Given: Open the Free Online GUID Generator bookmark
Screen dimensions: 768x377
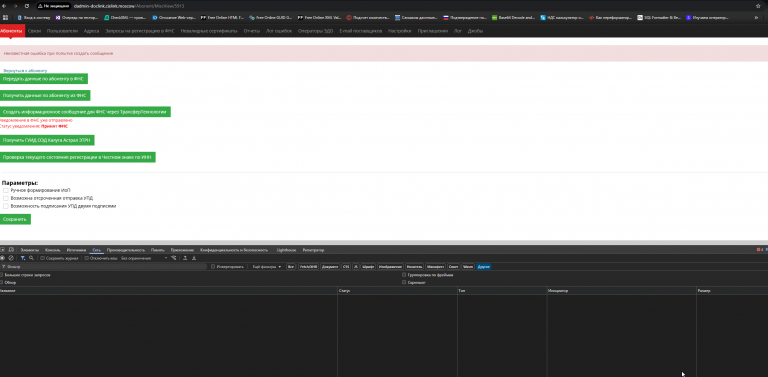Looking at the screenshot, I should (x=270, y=17).
